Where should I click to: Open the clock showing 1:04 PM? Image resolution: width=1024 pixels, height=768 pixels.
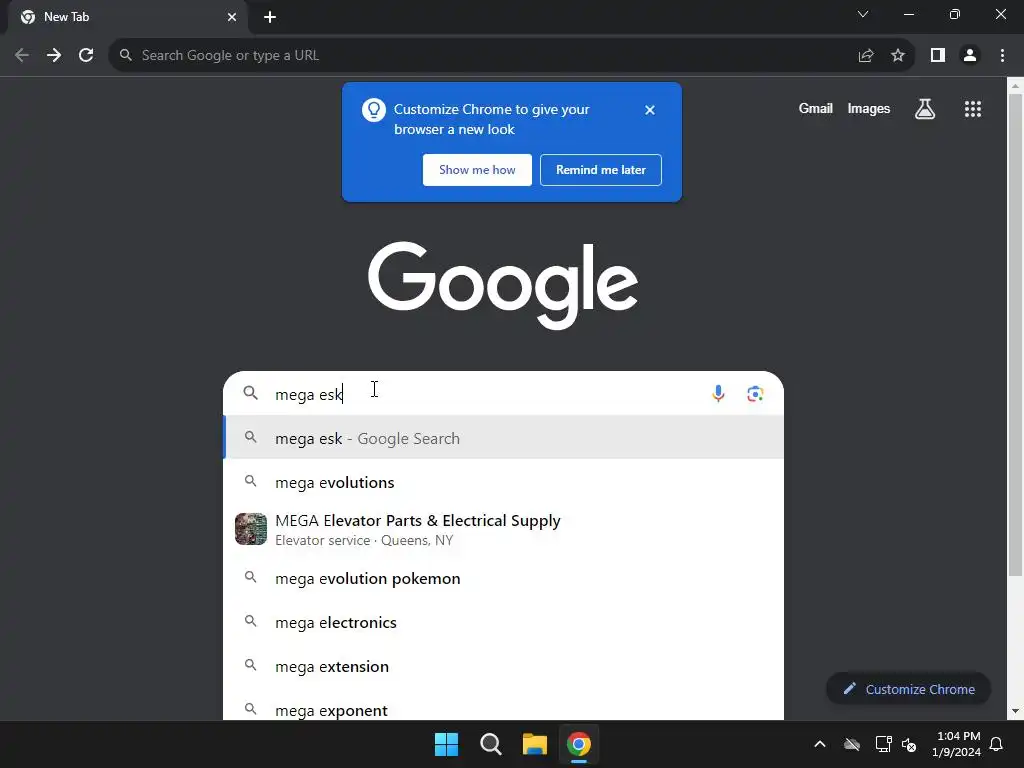click(957, 744)
